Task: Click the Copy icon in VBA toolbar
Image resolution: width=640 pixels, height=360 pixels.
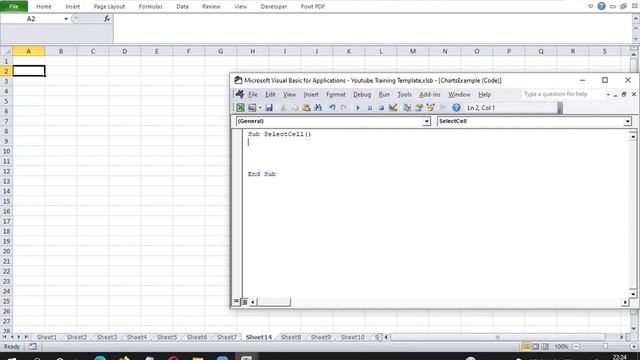Action: (295, 108)
